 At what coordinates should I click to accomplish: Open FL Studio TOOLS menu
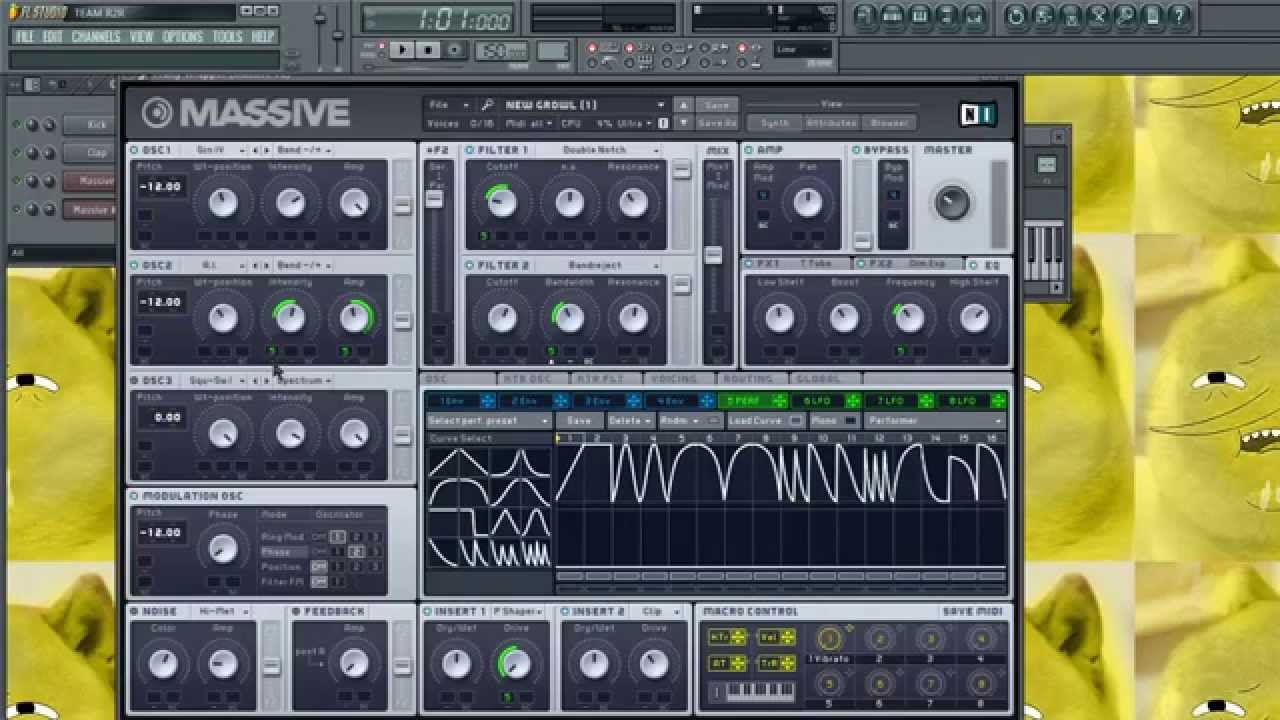click(x=227, y=37)
